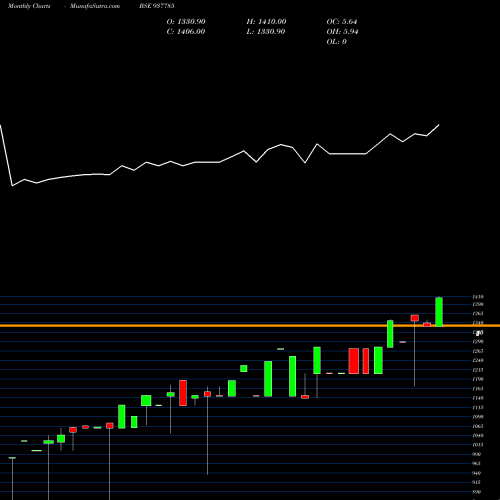Image resolution: width=500 pixels, height=500 pixels.
Task: Click the rightmost end of the white line chart
Action: click(439, 125)
